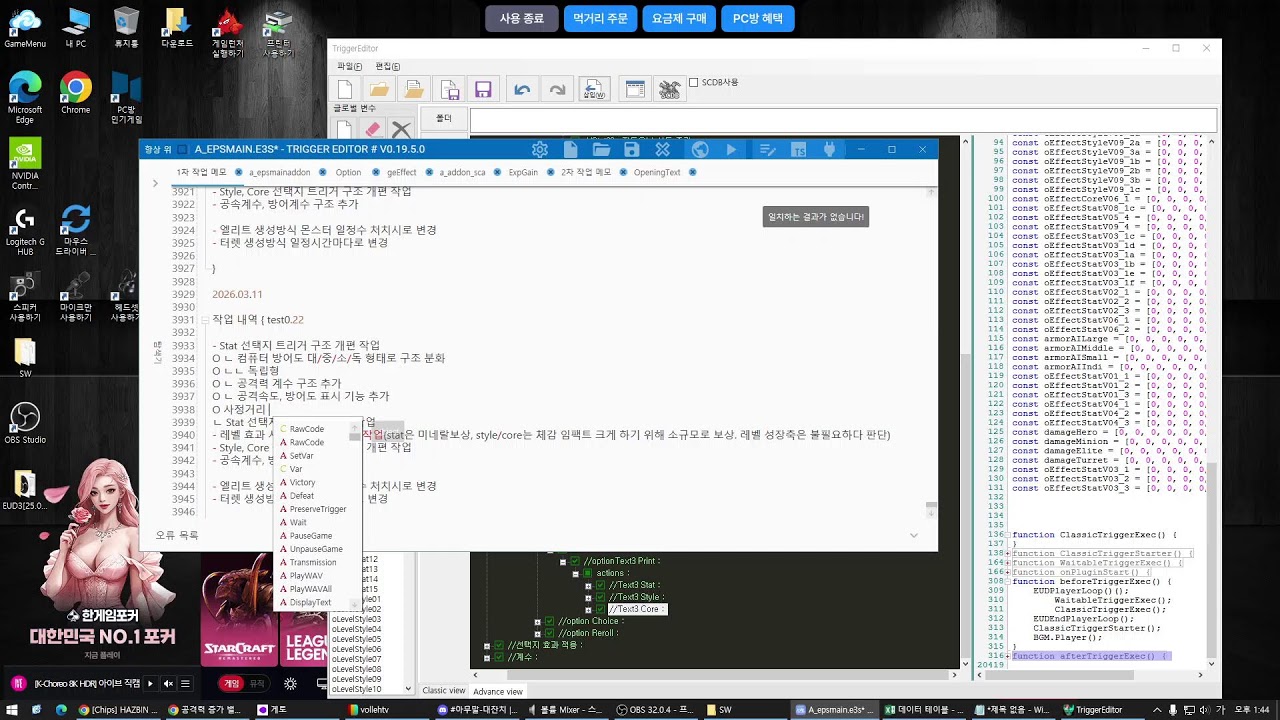Uncheck the //Text3 Core checkbox
This screenshot has width=1280, height=720.
pyautogui.click(x=601, y=610)
